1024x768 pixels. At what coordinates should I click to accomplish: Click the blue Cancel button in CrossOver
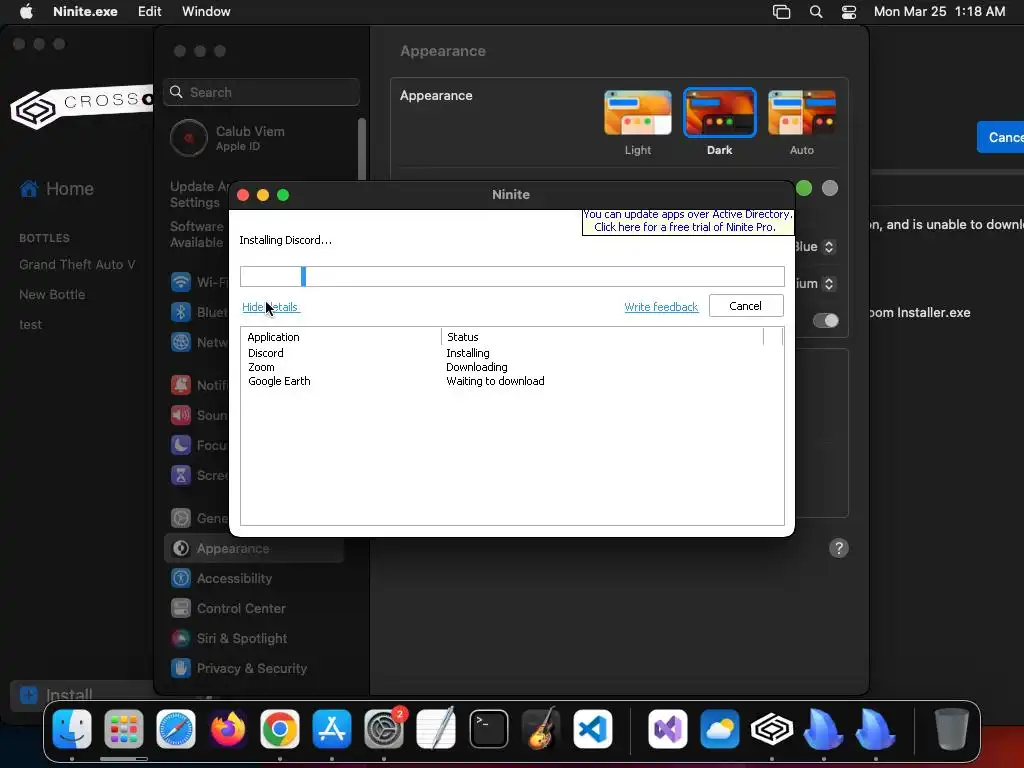click(1000, 137)
